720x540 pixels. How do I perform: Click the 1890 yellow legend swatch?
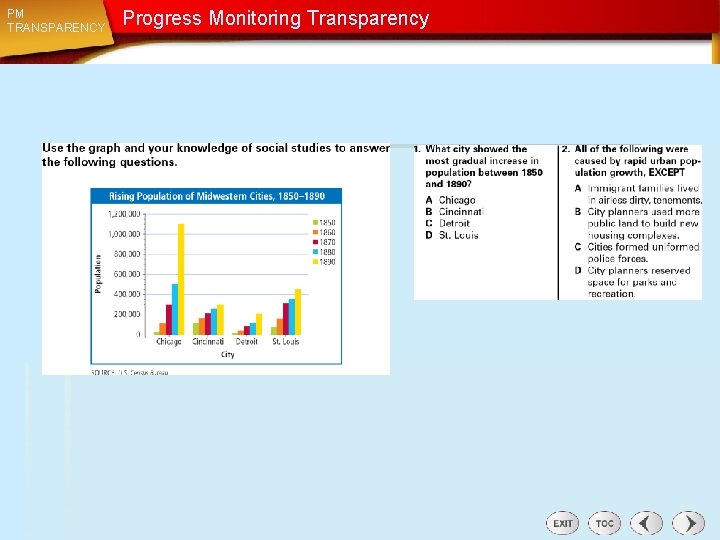pos(315,262)
